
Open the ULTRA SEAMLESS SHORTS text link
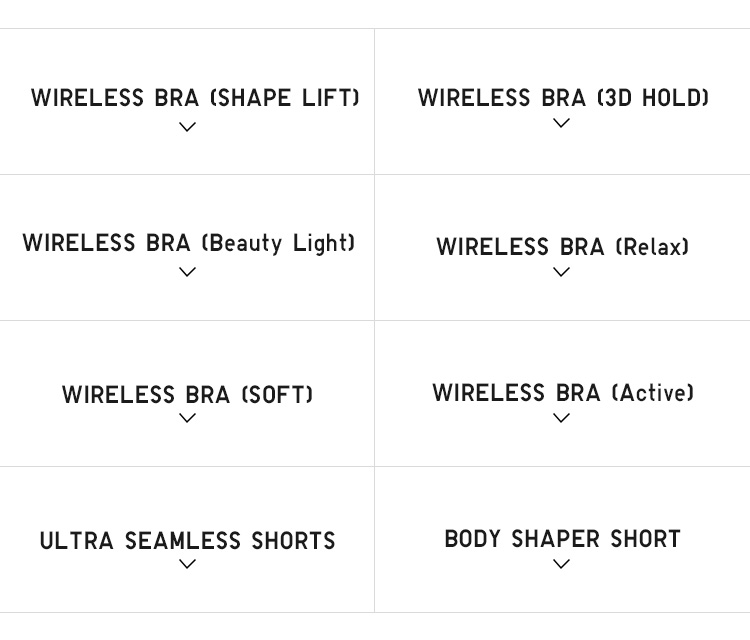click(187, 541)
